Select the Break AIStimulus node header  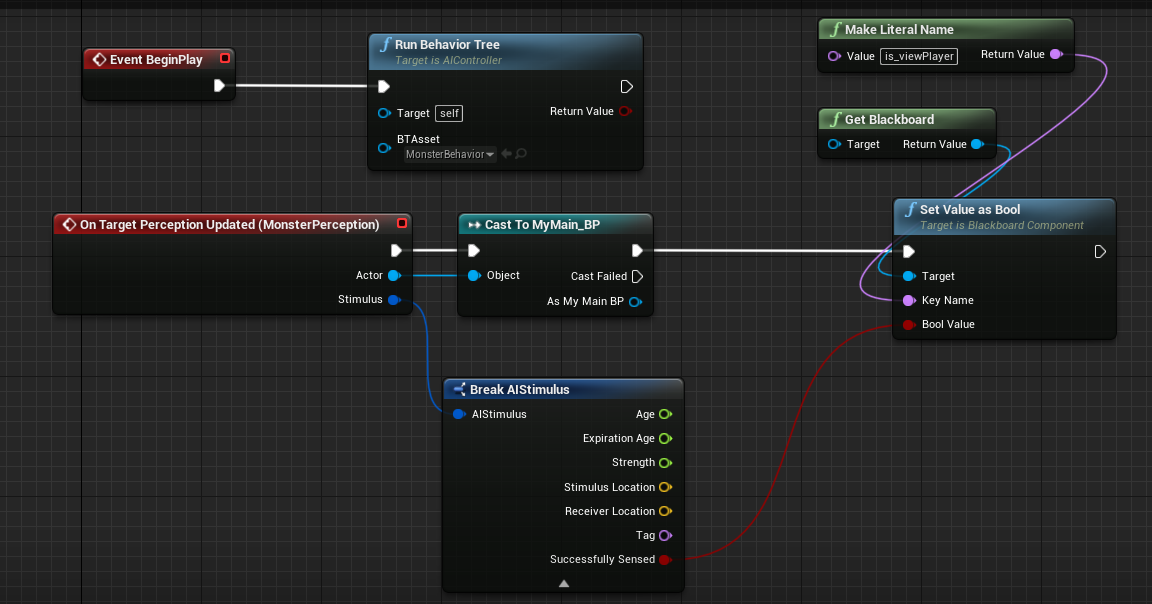point(564,389)
